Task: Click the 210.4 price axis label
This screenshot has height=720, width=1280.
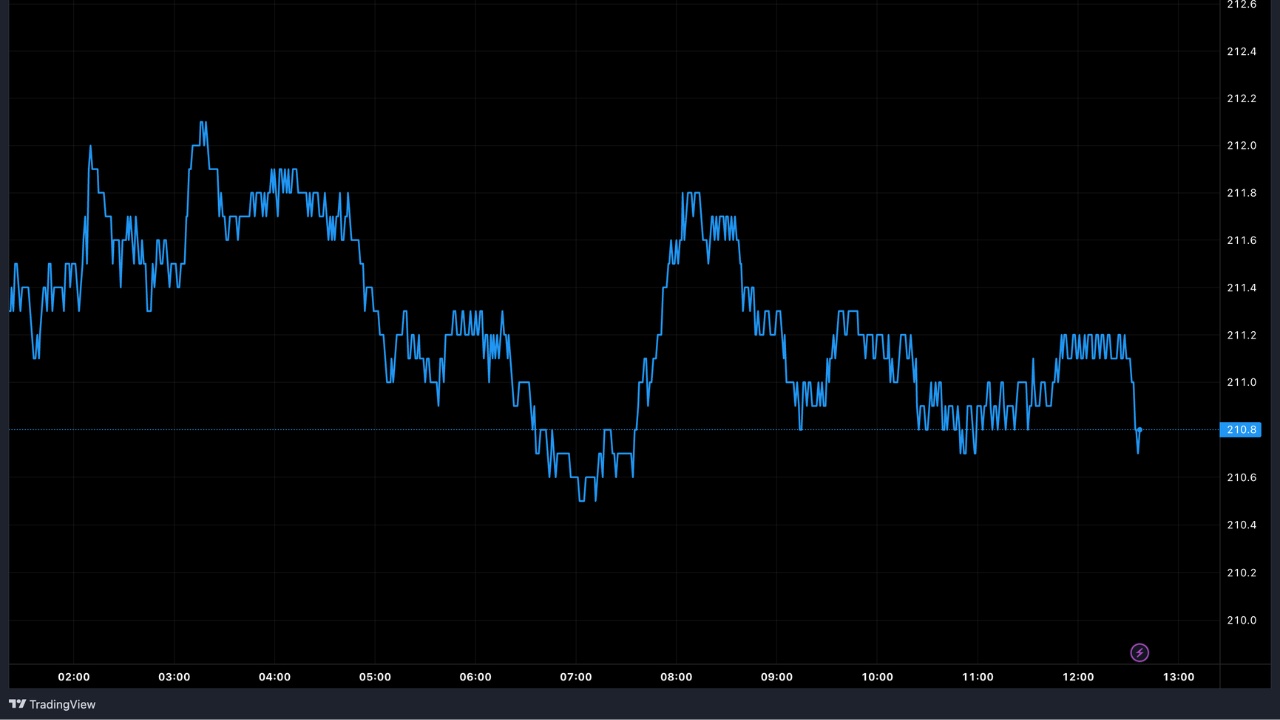Action: pos(1241,525)
